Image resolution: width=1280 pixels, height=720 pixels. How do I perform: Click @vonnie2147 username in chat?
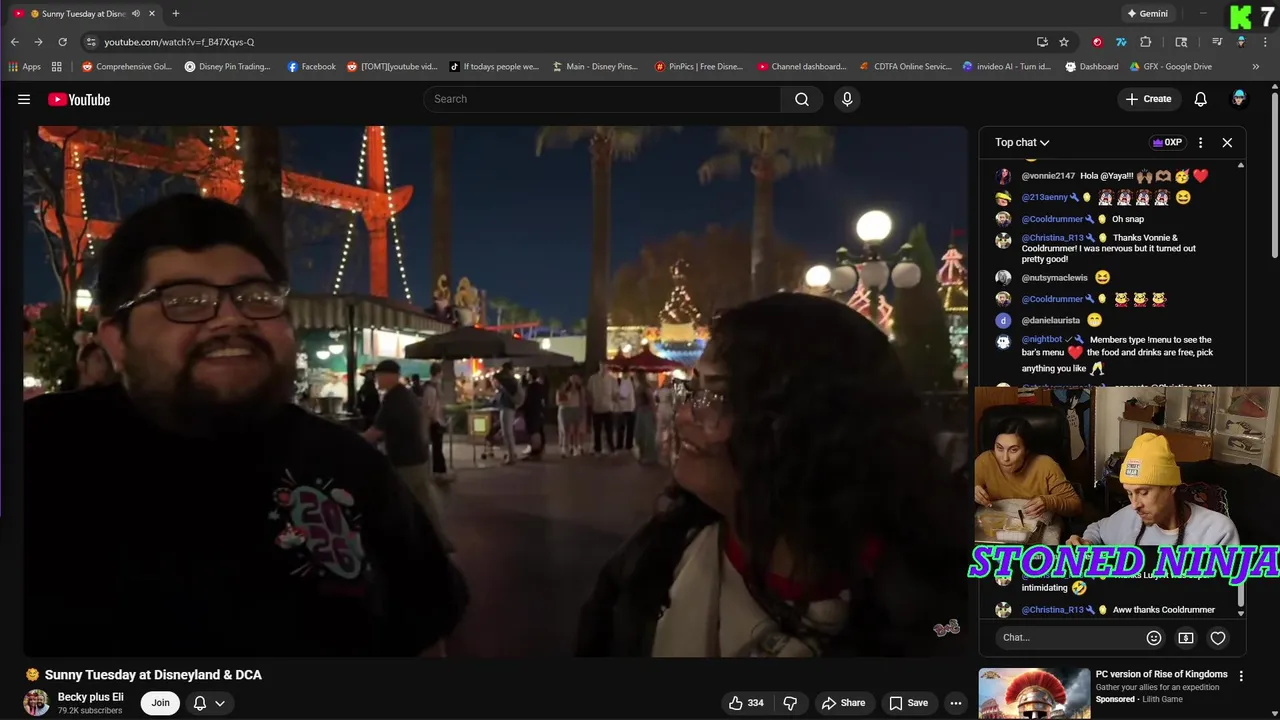tap(1048, 176)
